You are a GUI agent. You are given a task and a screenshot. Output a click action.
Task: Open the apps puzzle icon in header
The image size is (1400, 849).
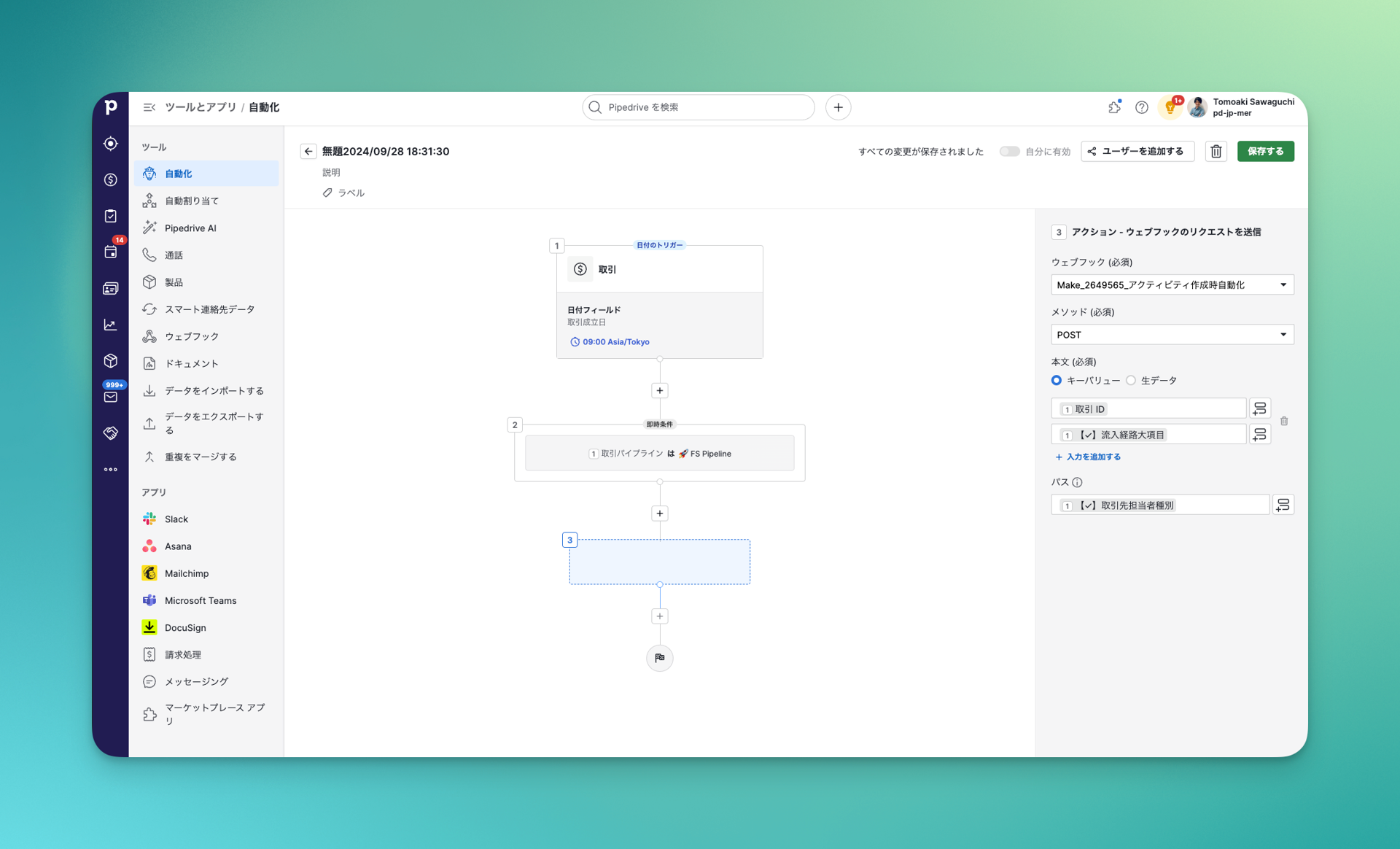[x=1114, y=107]
